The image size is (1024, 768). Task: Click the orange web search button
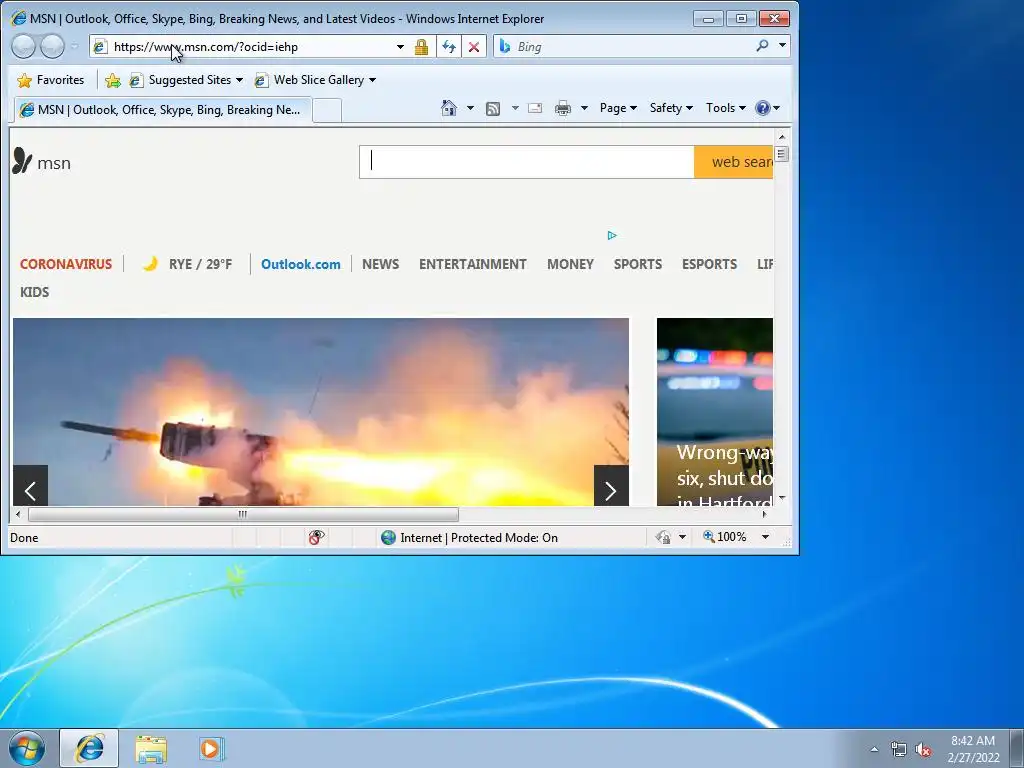click(x=733, y=162)
